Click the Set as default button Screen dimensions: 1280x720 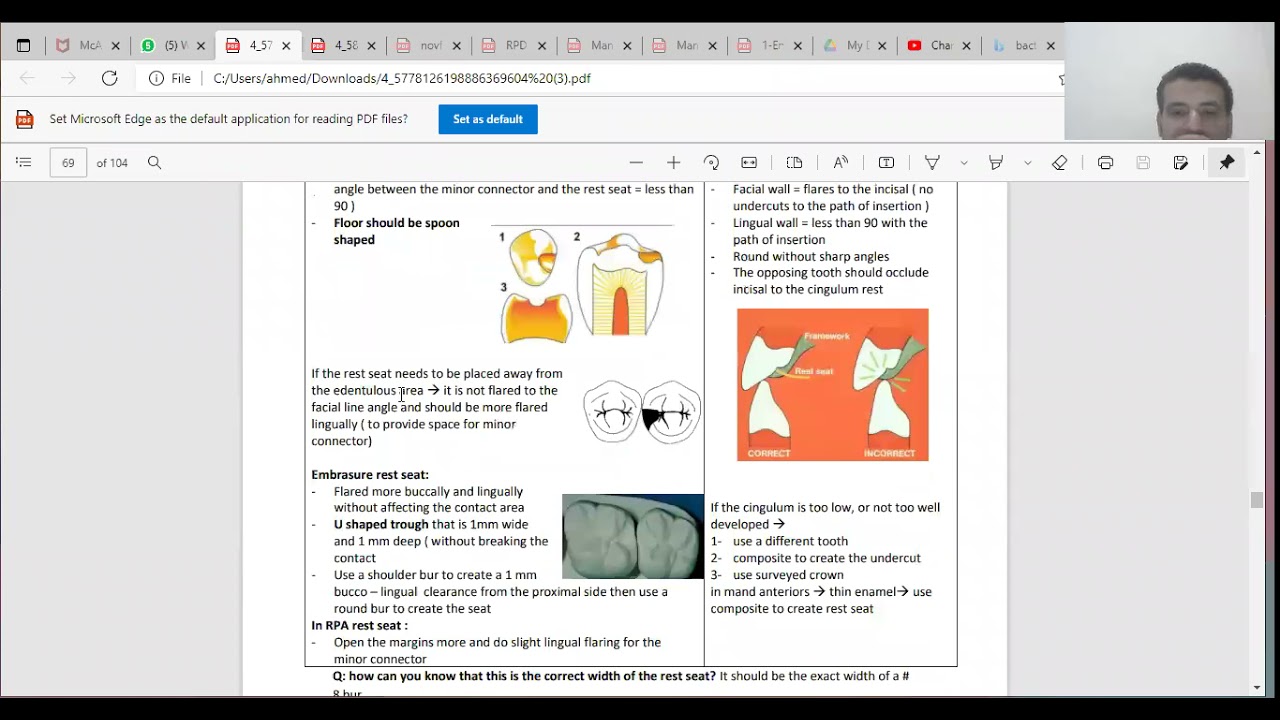click(x=488, y=119)
